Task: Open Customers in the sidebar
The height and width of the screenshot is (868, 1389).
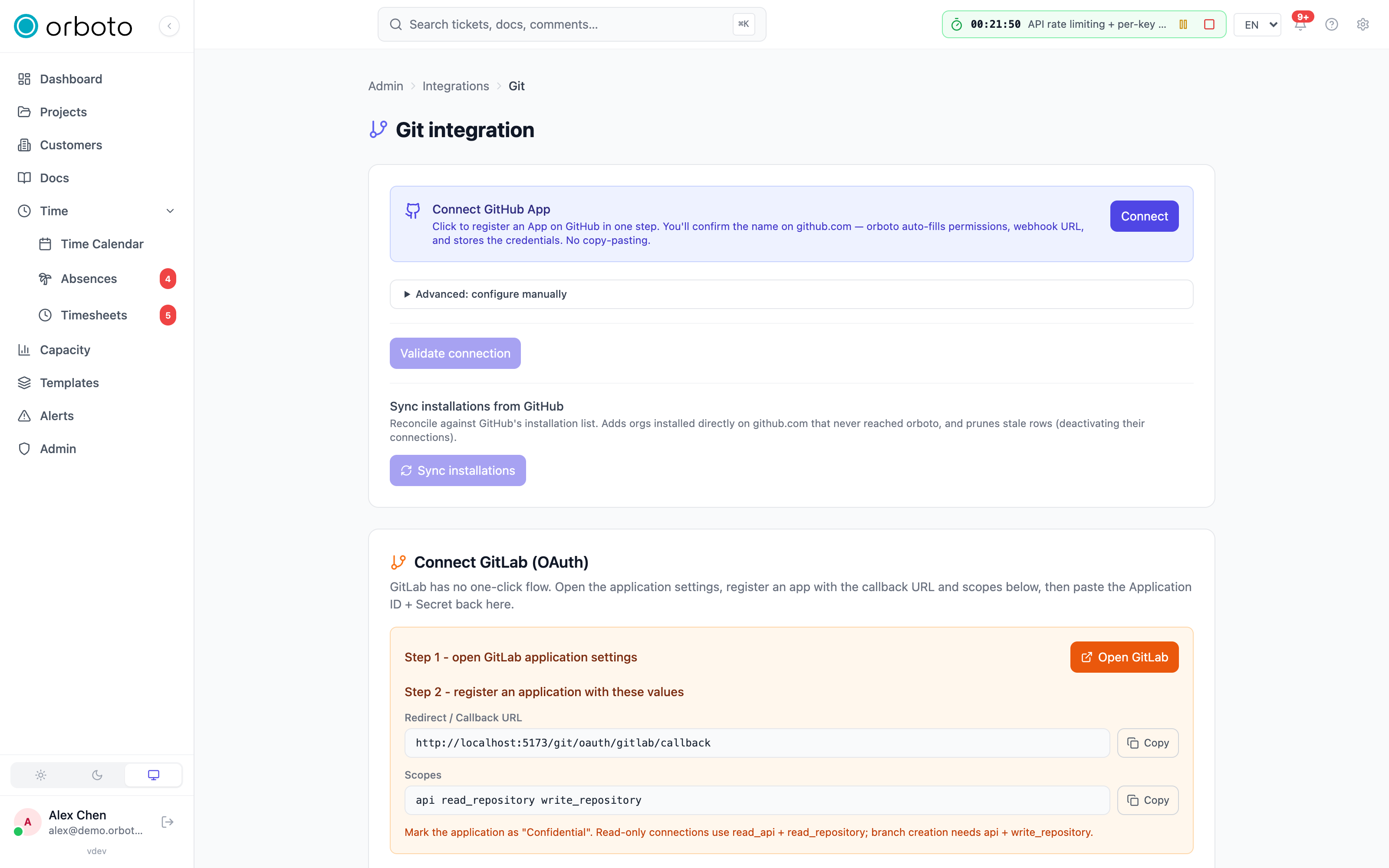Action: (x=96, y=145)
